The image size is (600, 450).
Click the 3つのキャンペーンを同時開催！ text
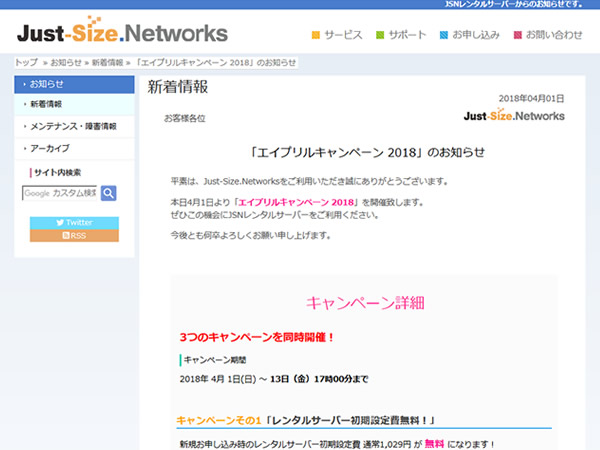[x=257, y=337]
